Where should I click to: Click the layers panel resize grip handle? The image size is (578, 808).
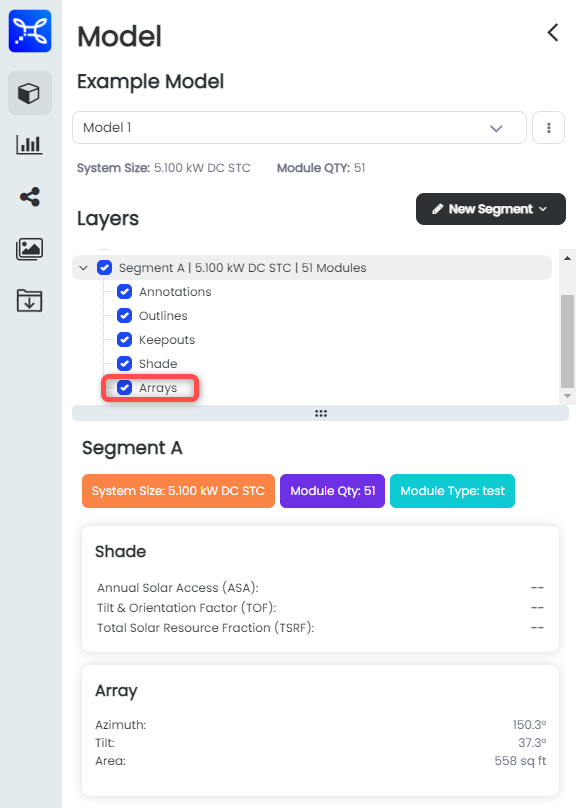tap(320, 413)
